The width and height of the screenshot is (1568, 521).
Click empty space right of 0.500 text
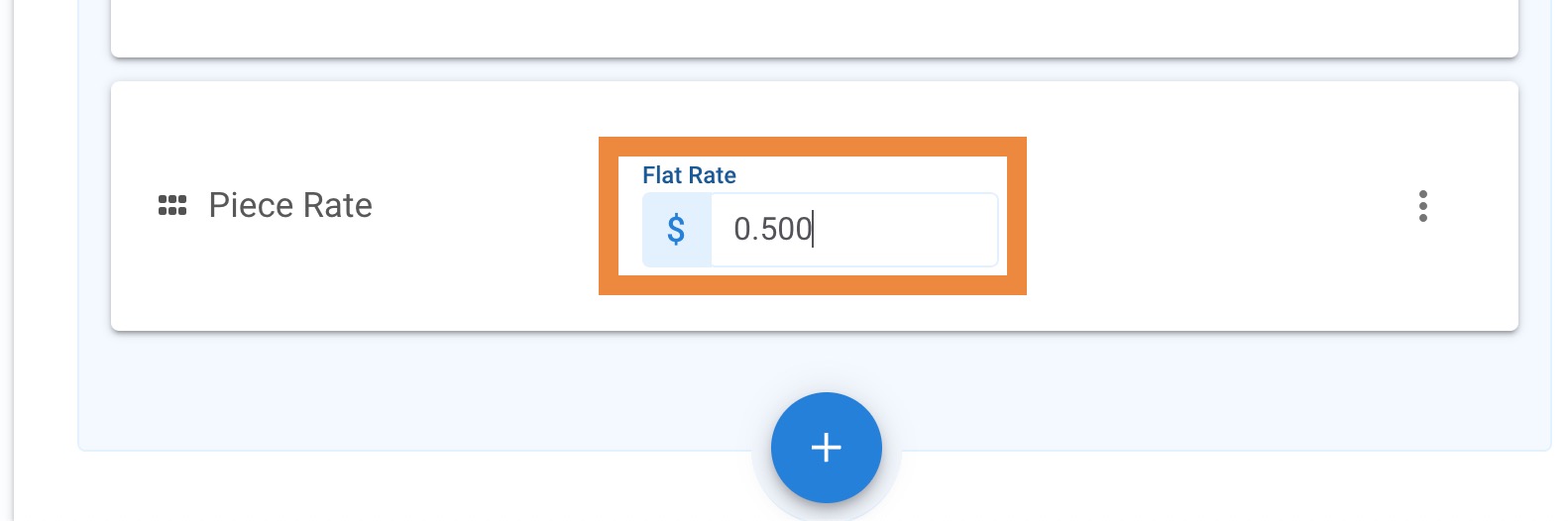pos(904,230)
